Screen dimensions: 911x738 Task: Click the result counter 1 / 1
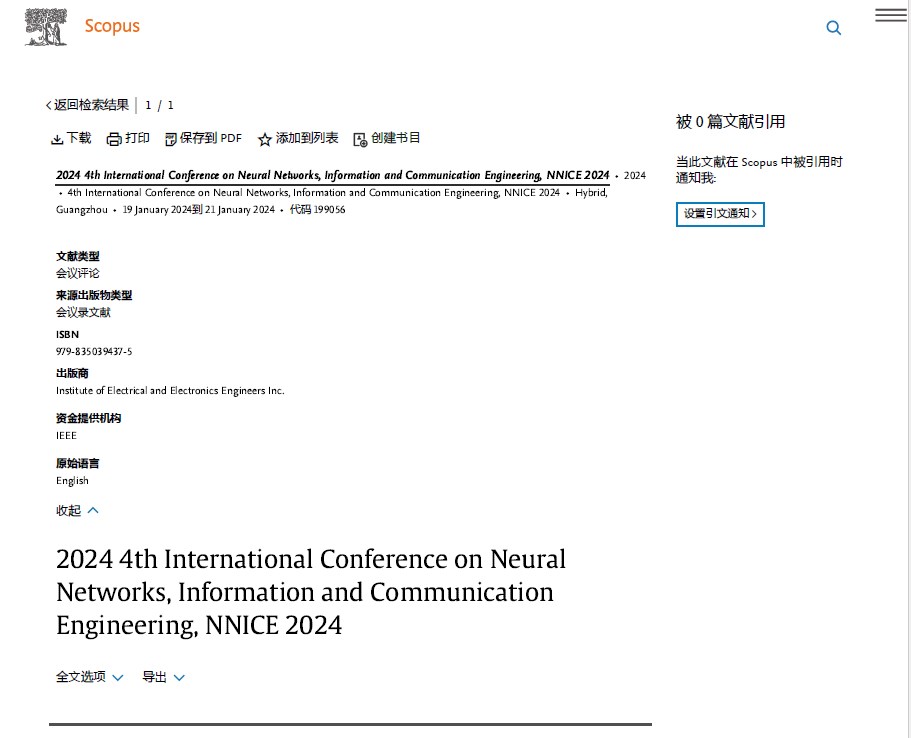point(159,105)
